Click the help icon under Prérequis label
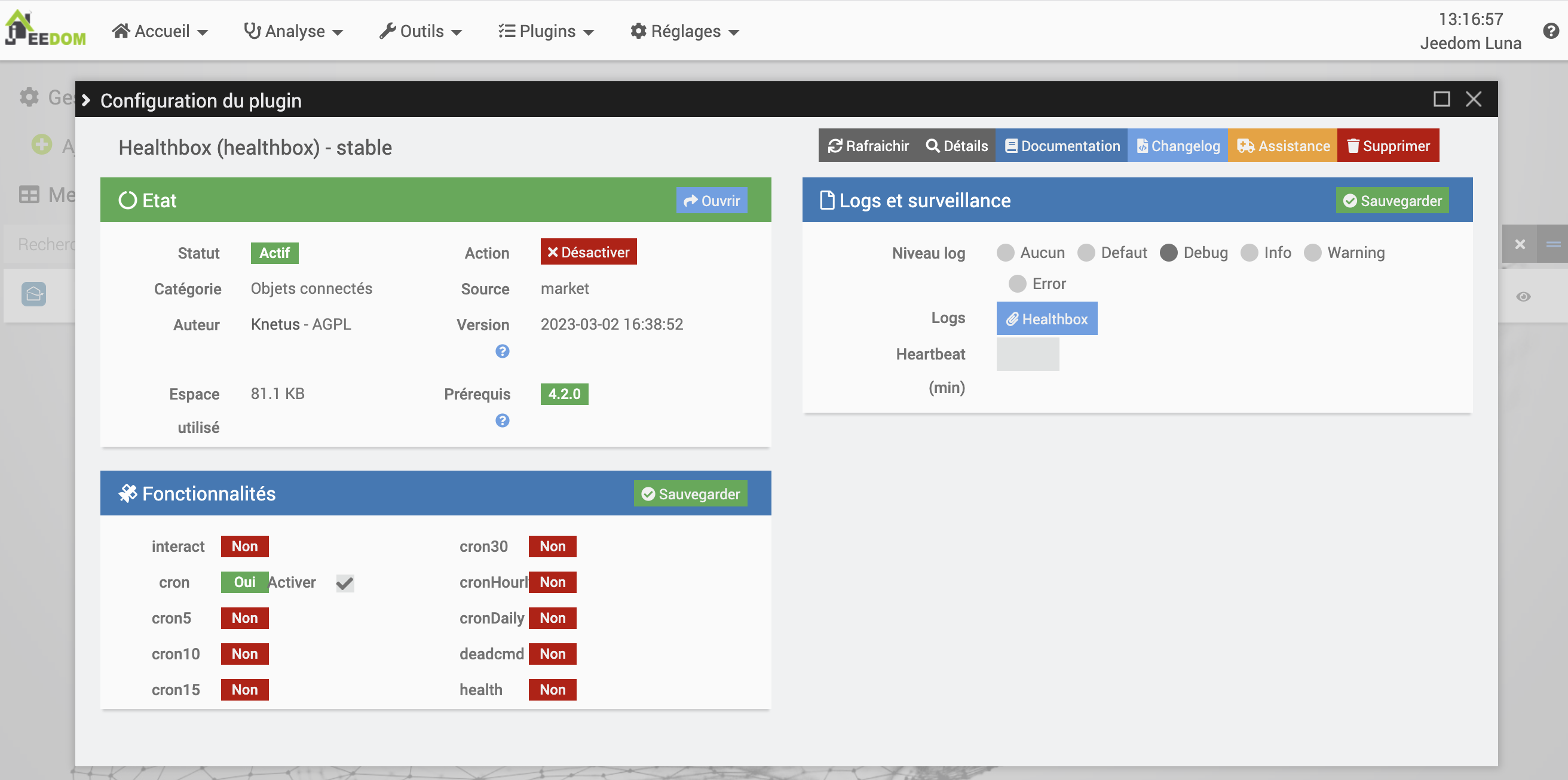 click(501, 420)
